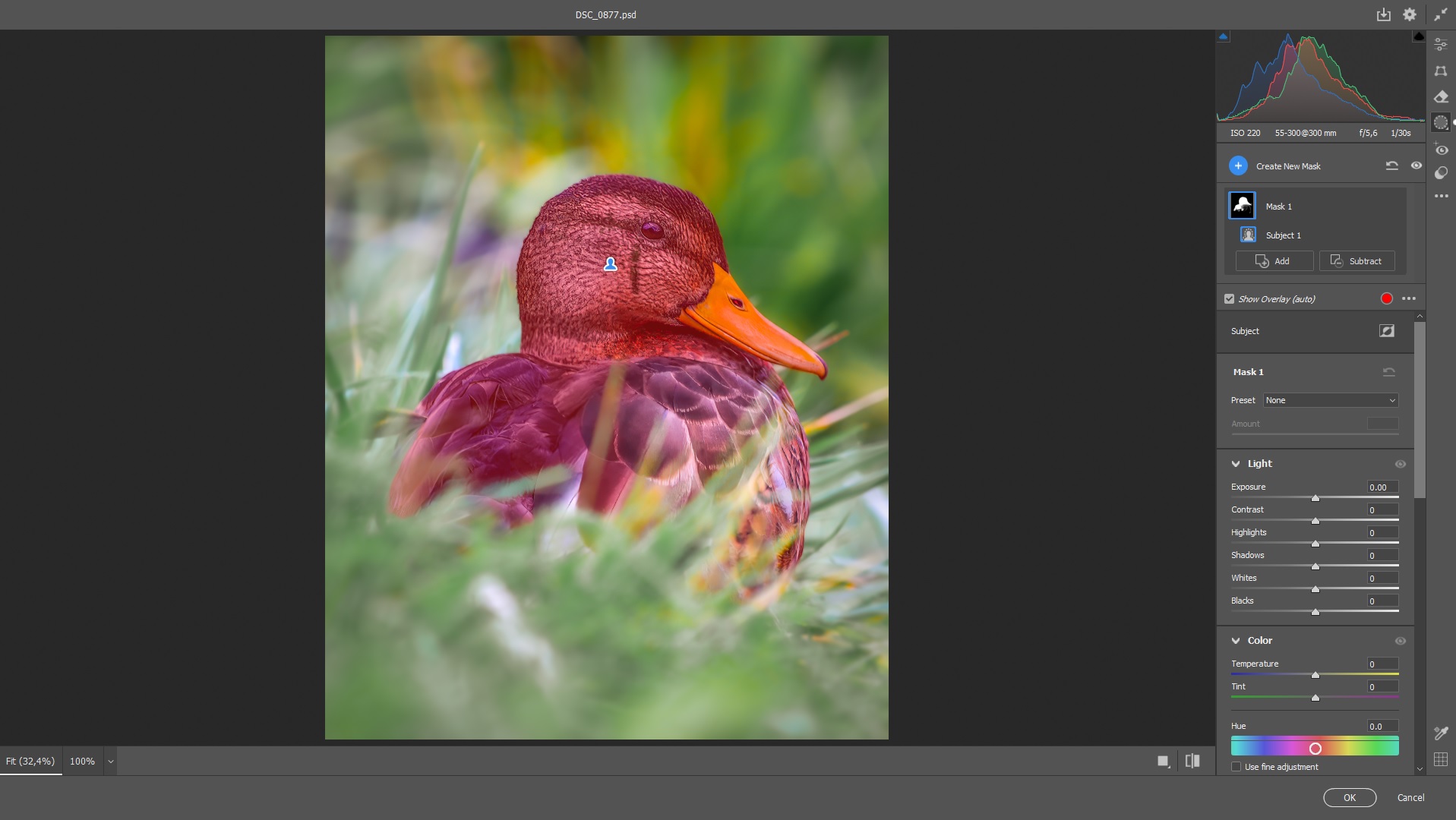
Task: Hide the Light adjustments with its eye icon
Action: pos(1400,463)
